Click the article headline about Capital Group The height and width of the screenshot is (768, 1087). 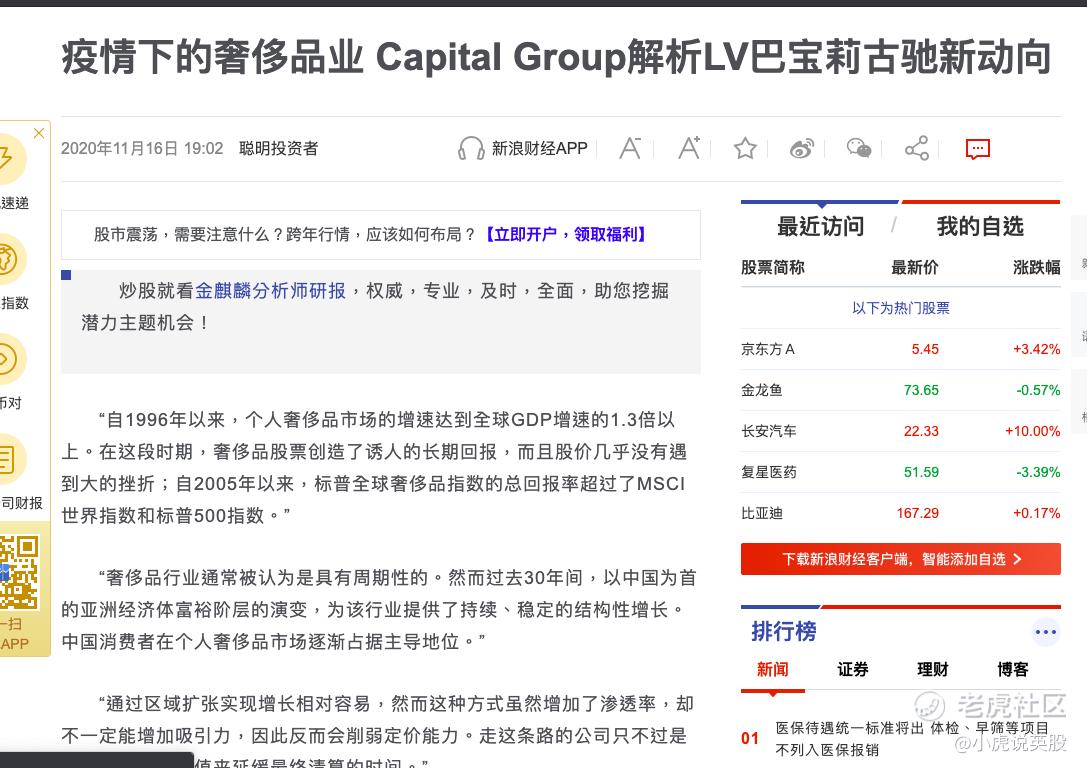(x=557, y=57)
